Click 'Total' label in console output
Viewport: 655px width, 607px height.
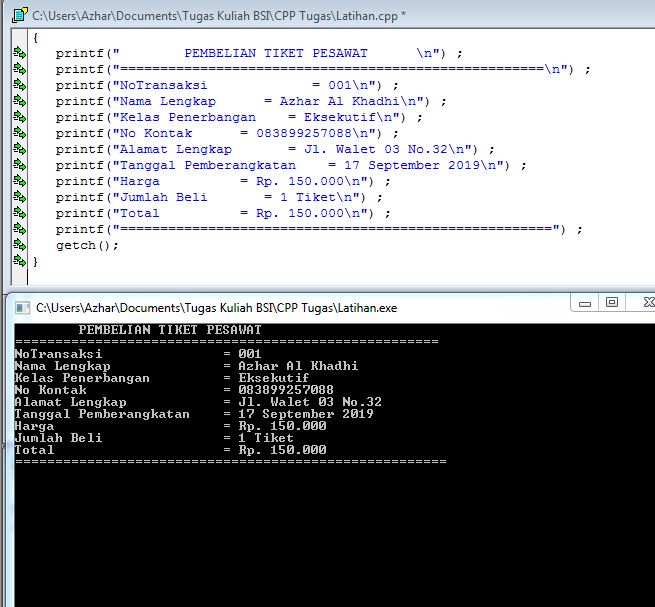(34, 450)
